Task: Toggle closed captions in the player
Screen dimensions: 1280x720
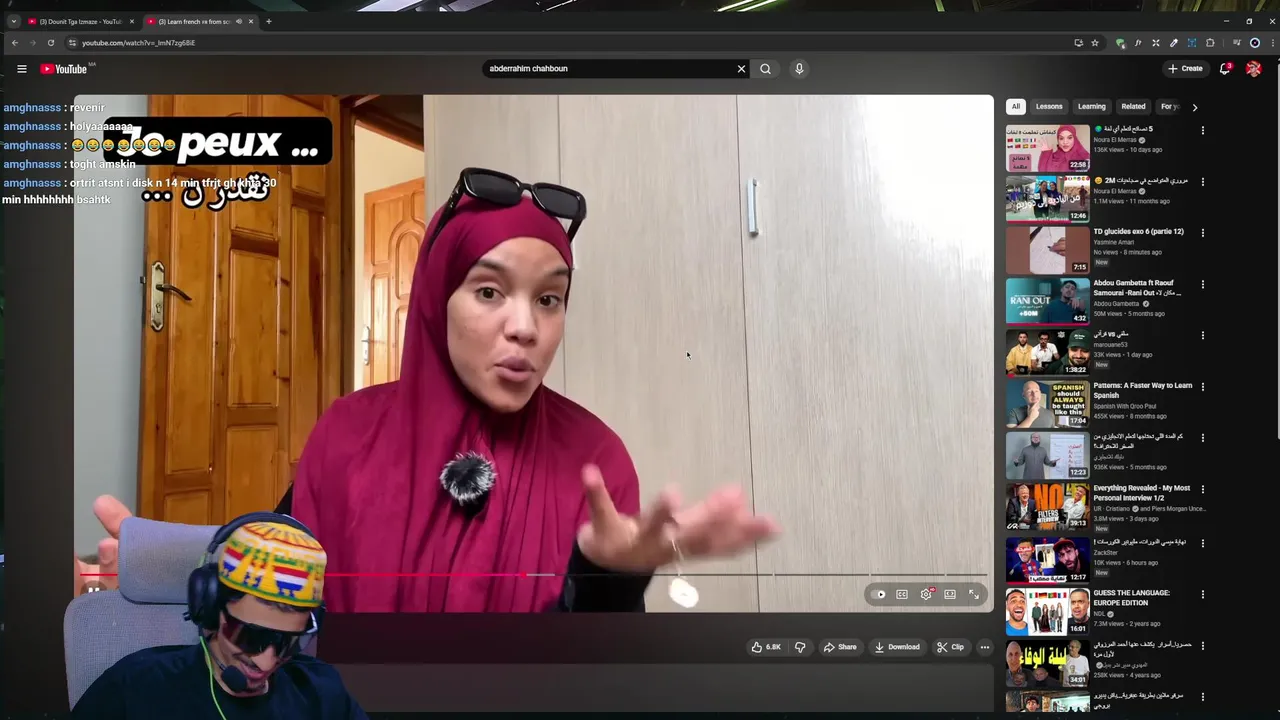Action: pos(902,594)
